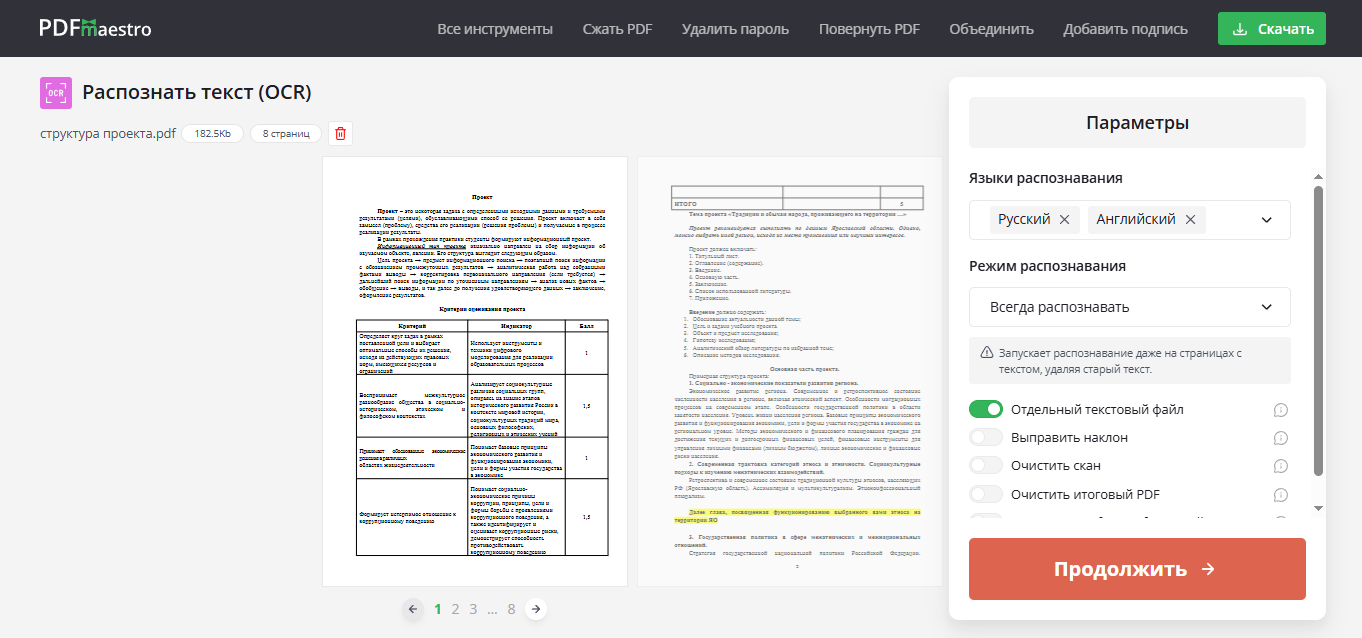
Task: Enable the clean scan (Очистить скан) toggle
Action: click(986, 465)
